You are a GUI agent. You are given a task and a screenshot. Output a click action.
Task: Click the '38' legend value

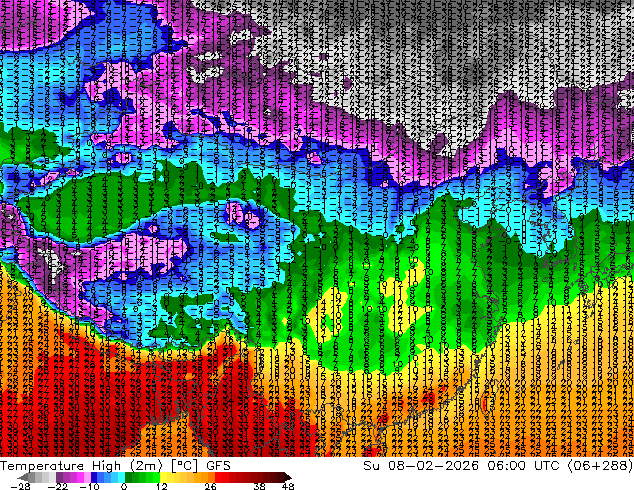[x=260, y=486]
